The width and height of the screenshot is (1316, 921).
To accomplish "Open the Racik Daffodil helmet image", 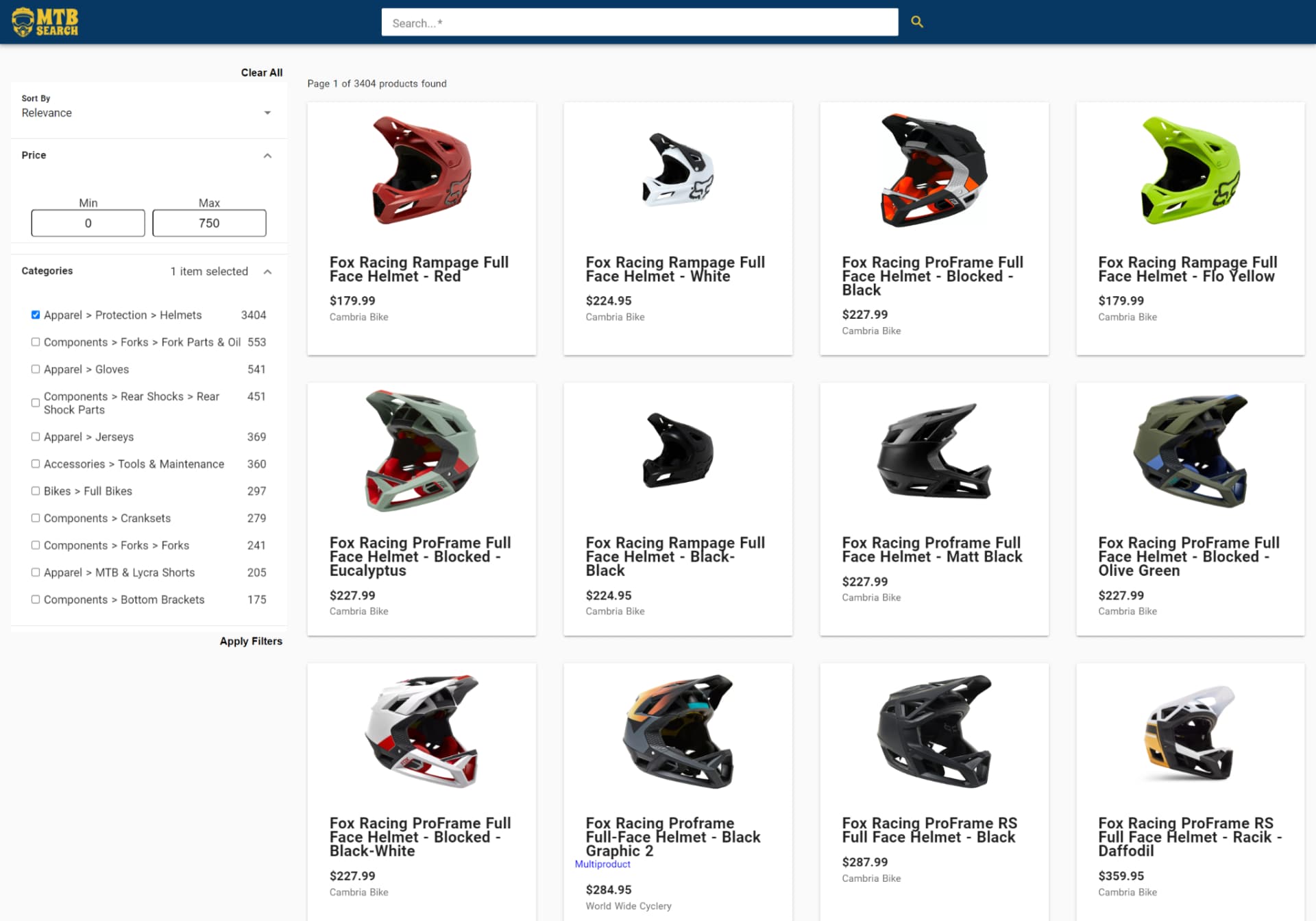I will point(1190,732).
